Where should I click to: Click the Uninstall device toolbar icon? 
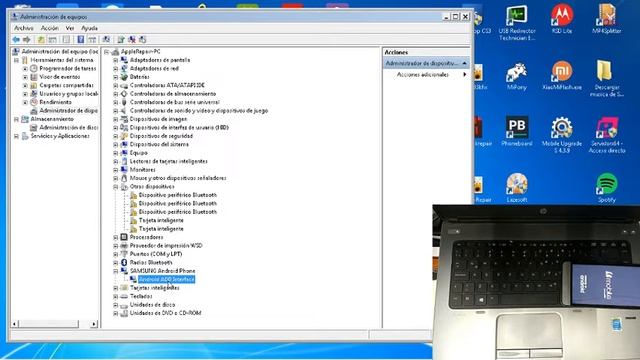point(131,40)
